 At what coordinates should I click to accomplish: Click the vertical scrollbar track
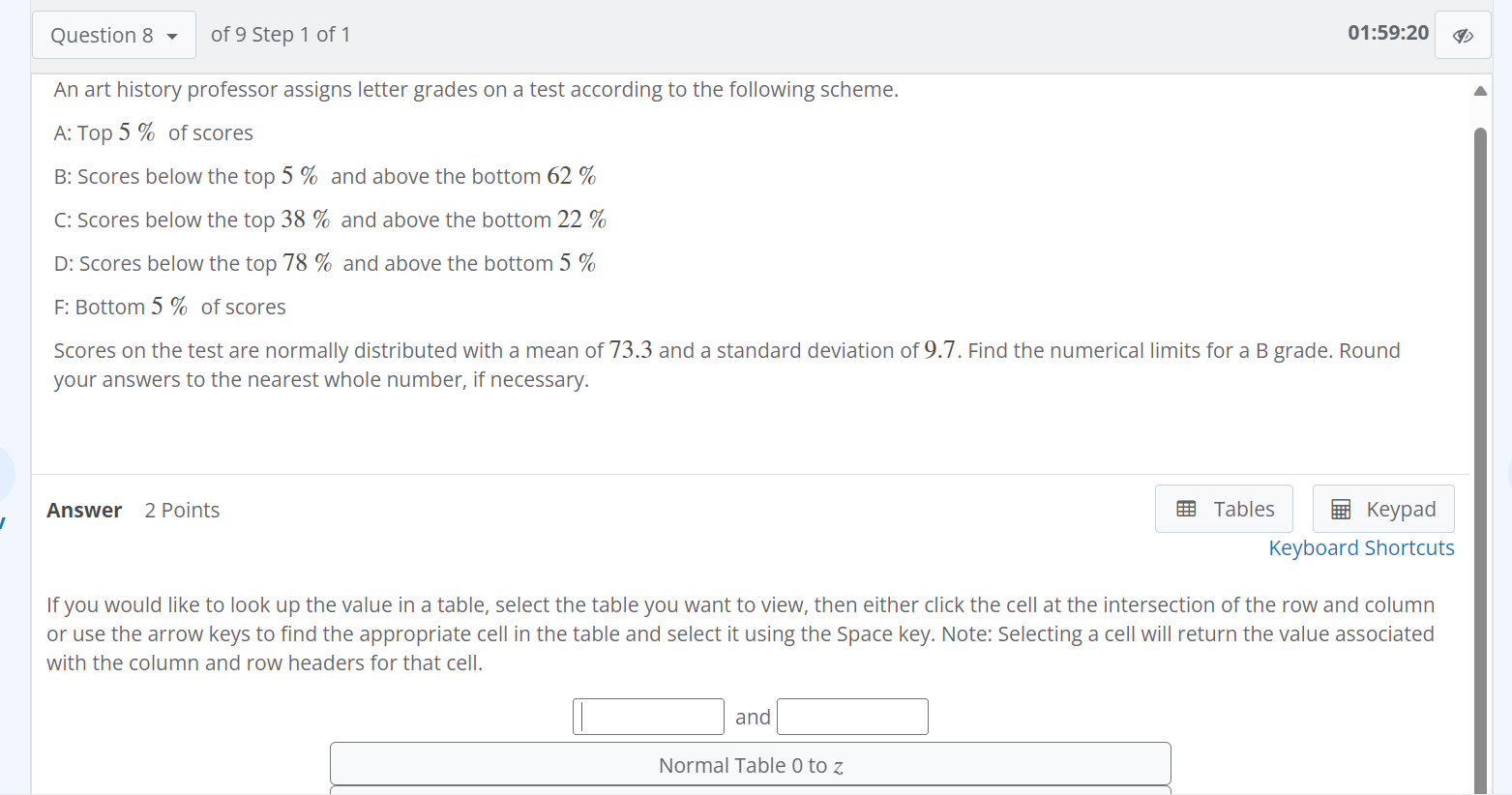[x=1479, y=435]
